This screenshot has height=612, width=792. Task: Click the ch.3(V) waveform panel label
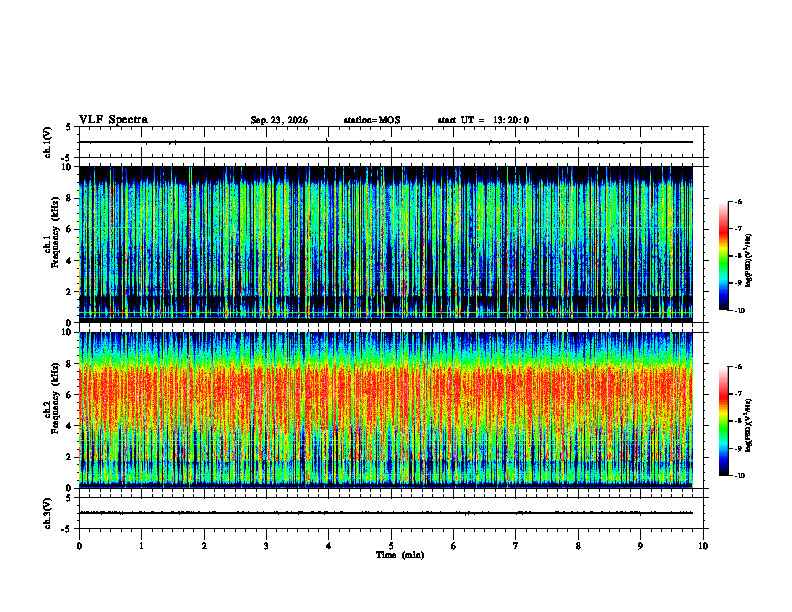pos(48,513)
